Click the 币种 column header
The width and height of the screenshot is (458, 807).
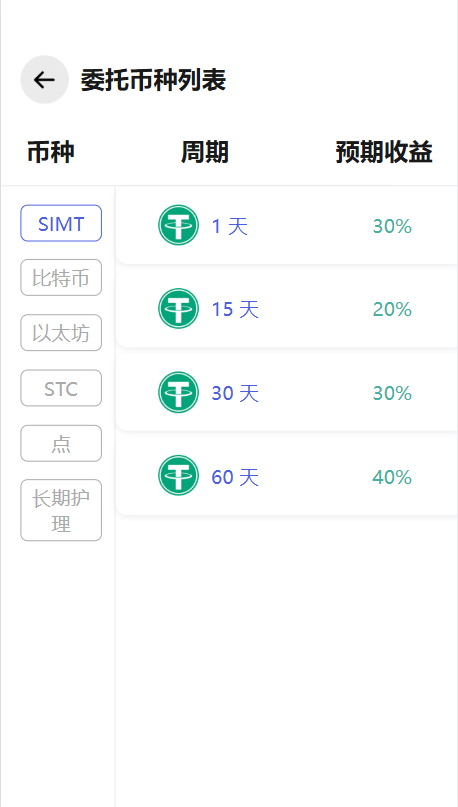(x=50, y=152)
